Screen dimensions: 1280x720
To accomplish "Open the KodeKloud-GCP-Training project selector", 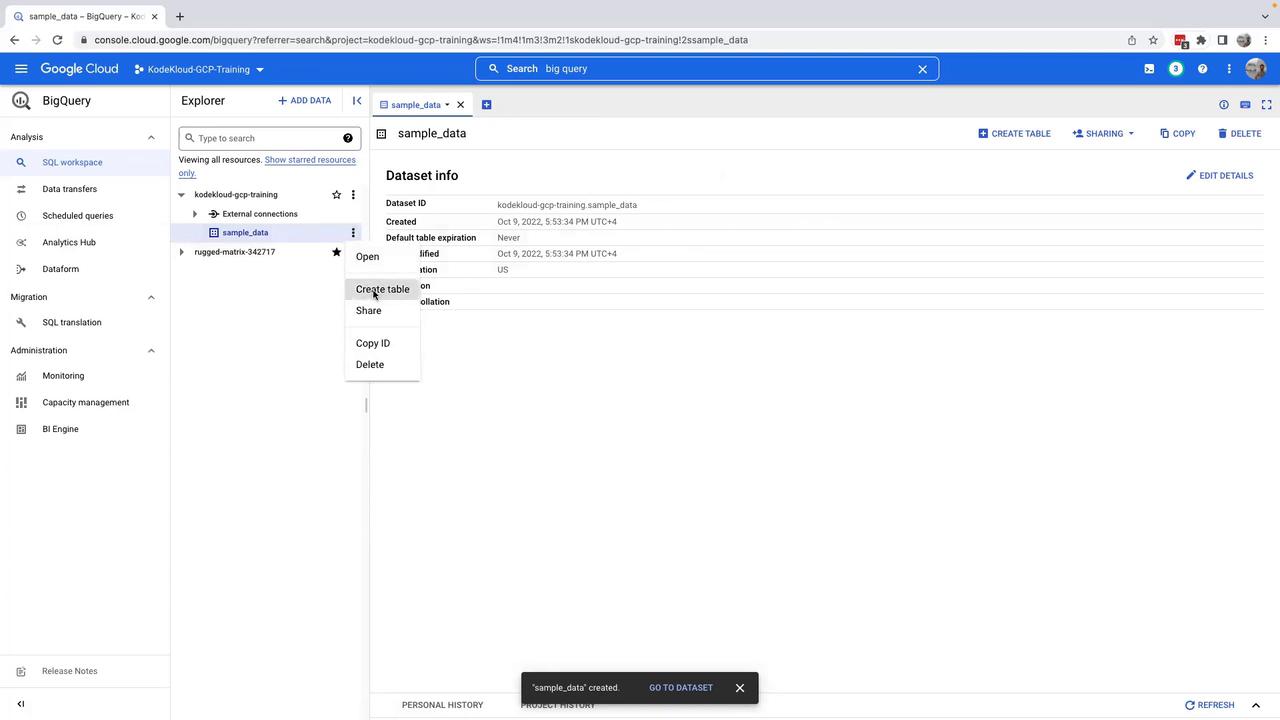I will (x=199, y=70).
